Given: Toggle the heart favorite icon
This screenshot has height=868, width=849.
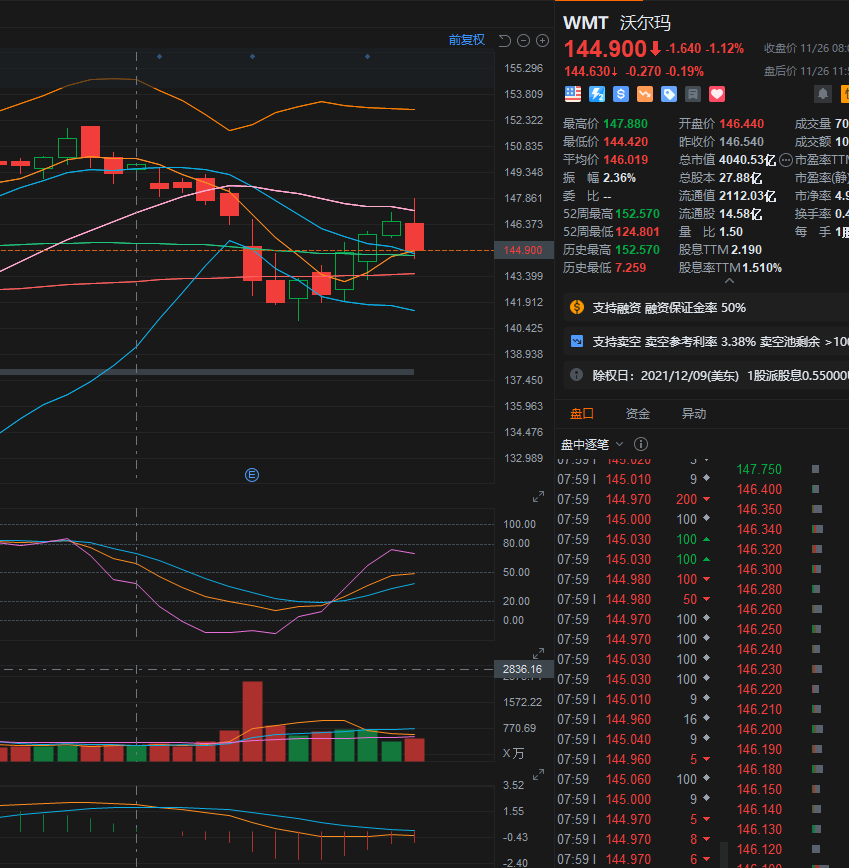Looking at the screenshot, I should pyautogui.click(x=717, y=94).
